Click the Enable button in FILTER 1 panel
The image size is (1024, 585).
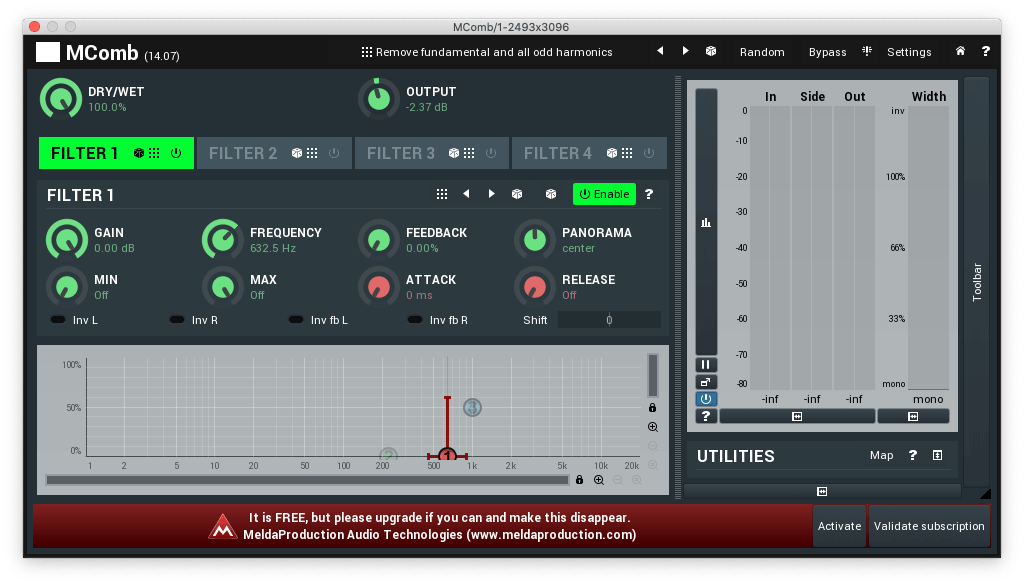[604, 194]
